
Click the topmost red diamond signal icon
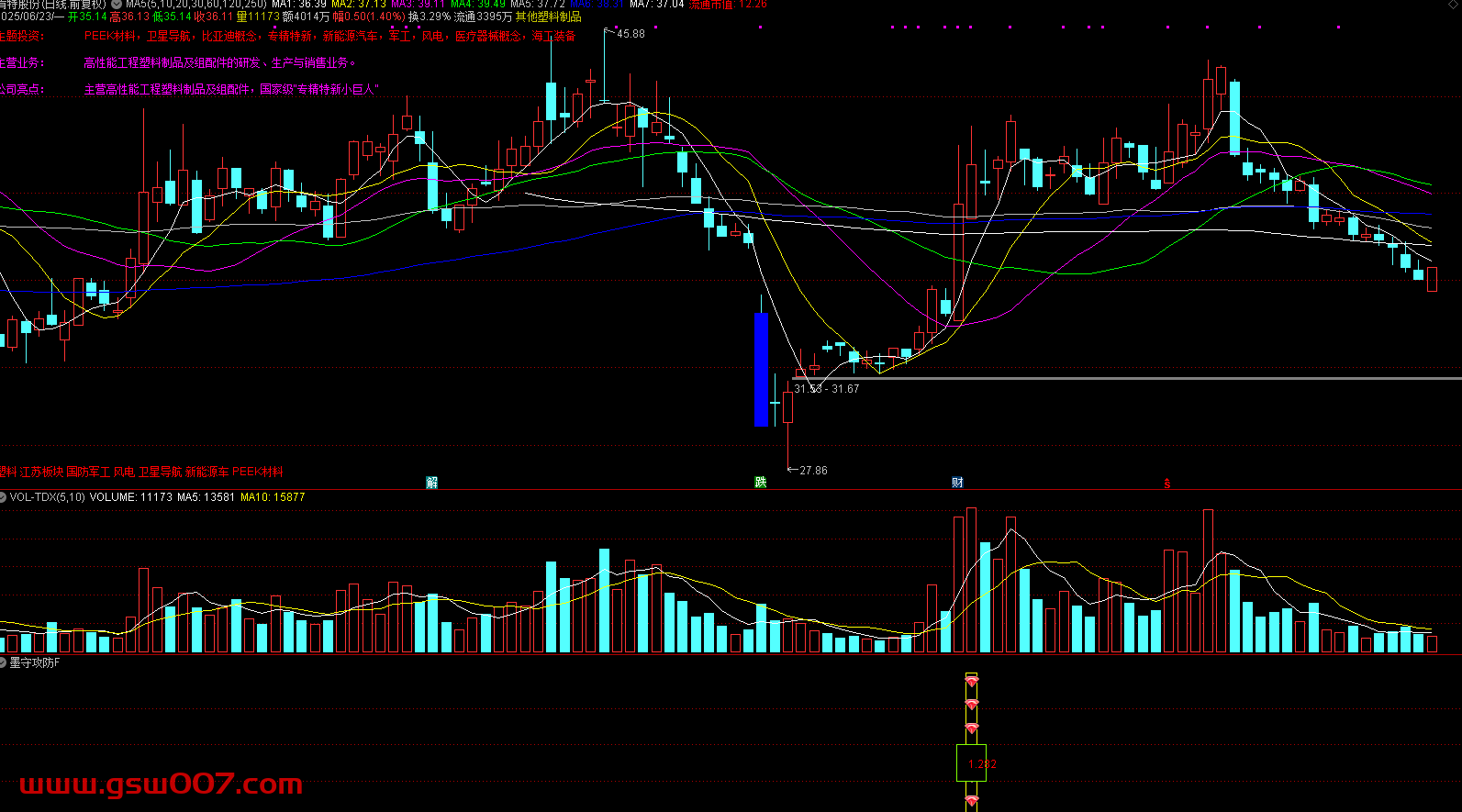971,681
